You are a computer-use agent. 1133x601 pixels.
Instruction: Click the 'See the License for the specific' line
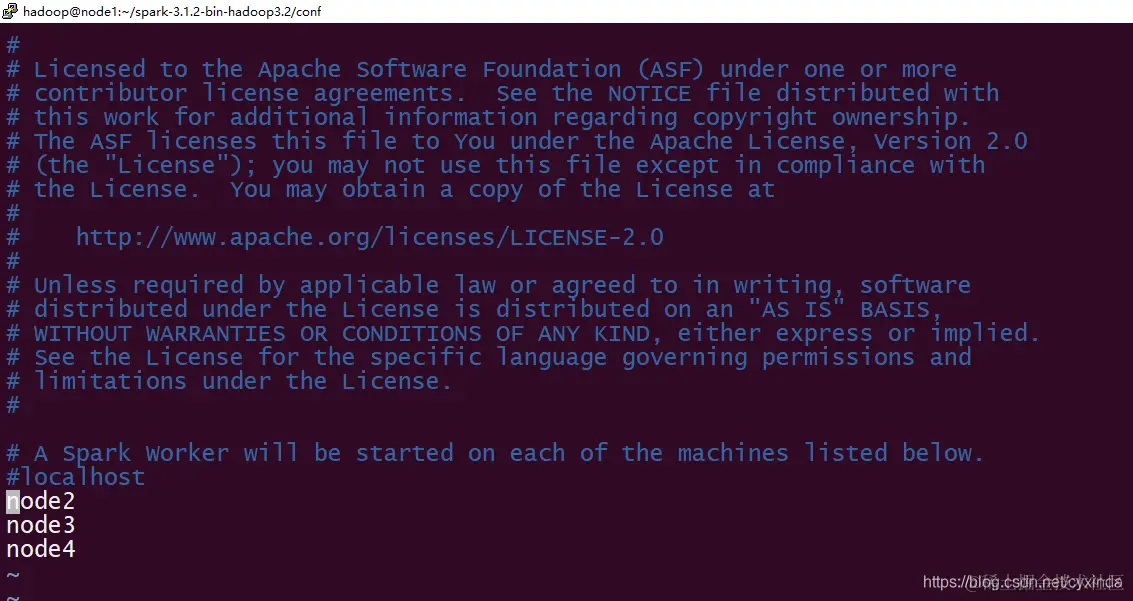click(488, 357)
